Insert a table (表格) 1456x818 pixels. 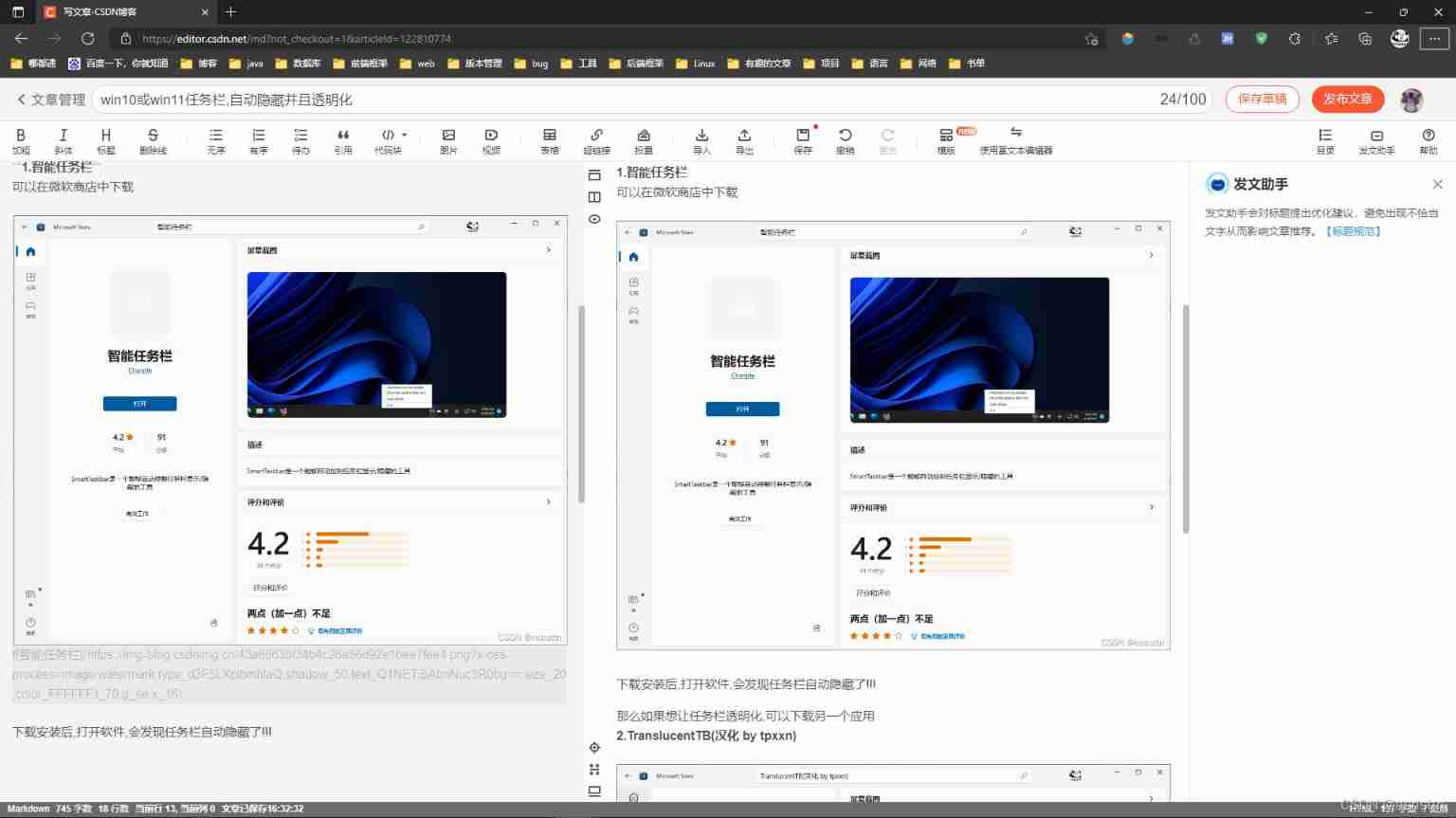(550, 140)
